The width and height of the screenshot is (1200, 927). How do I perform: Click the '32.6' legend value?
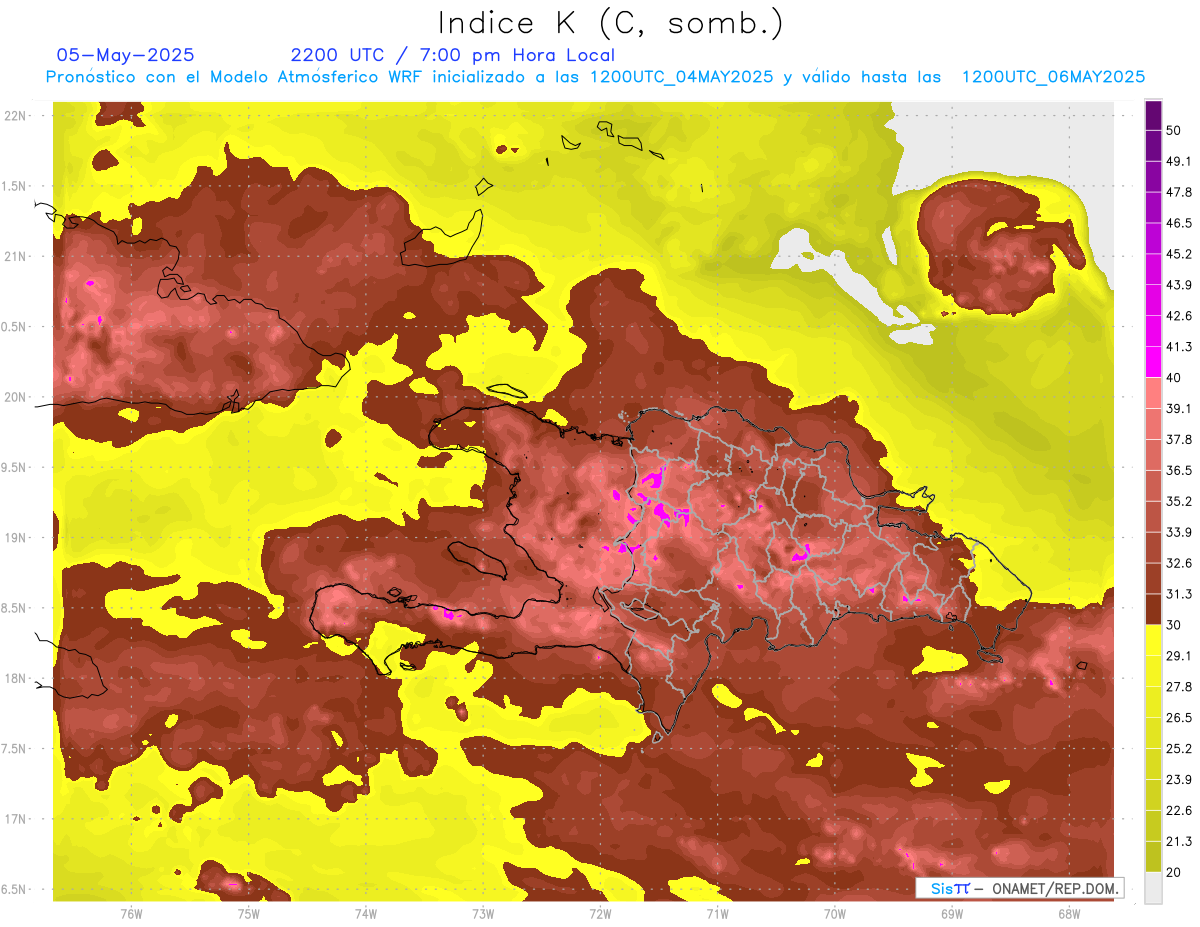coord(1179,564)
